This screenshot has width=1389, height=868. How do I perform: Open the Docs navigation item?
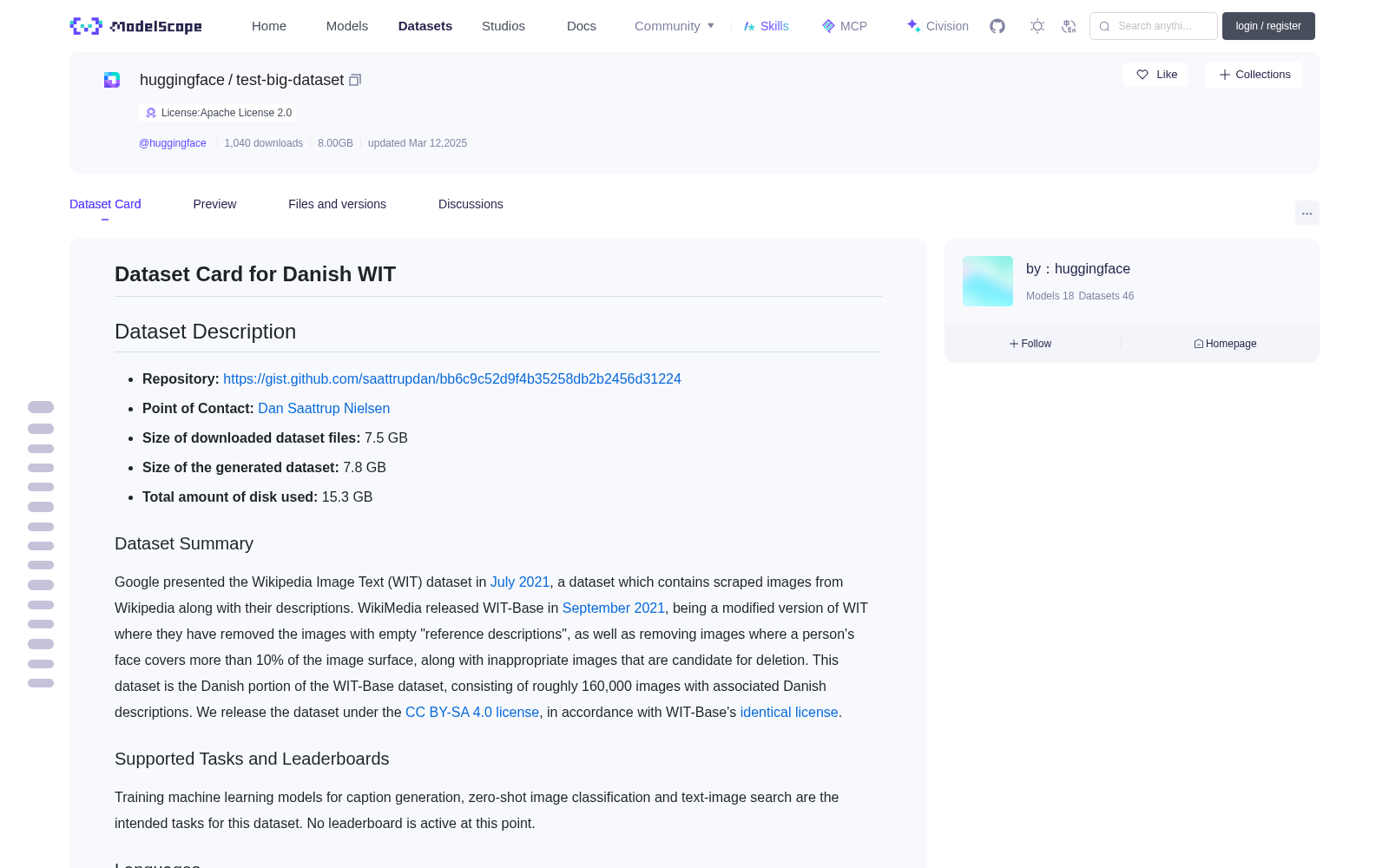(x=582, y=26)
